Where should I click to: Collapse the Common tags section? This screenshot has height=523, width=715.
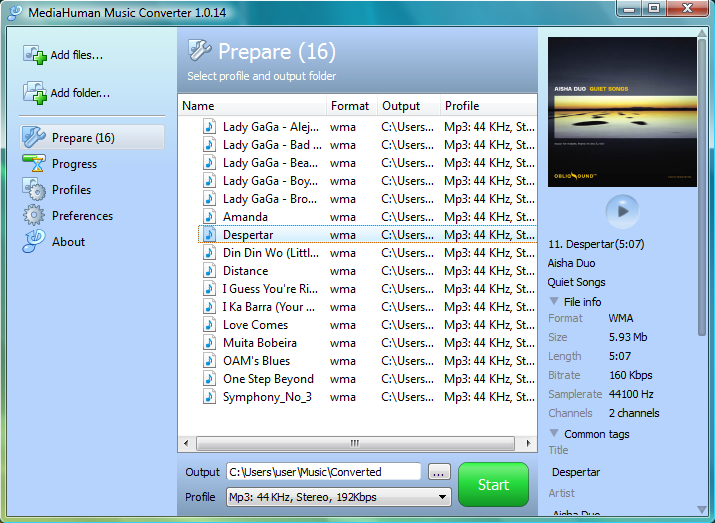[x=554, y=433]
